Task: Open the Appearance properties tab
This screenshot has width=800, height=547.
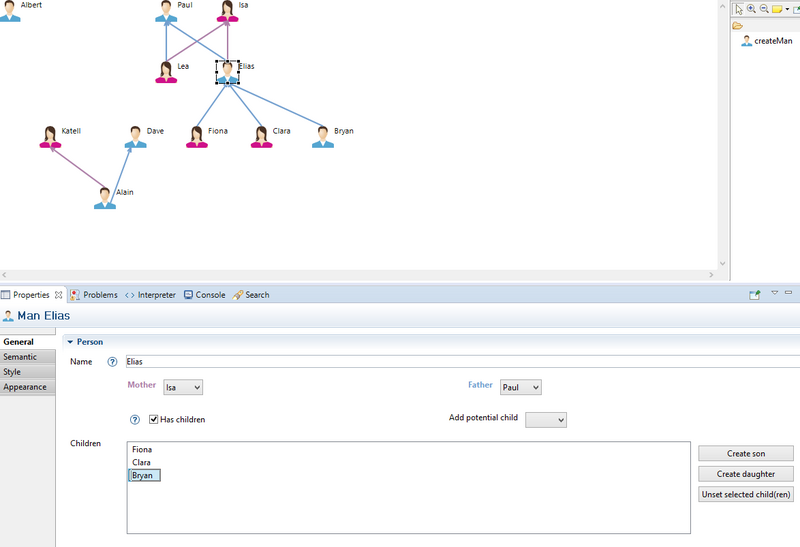Action: click(28, 387)
